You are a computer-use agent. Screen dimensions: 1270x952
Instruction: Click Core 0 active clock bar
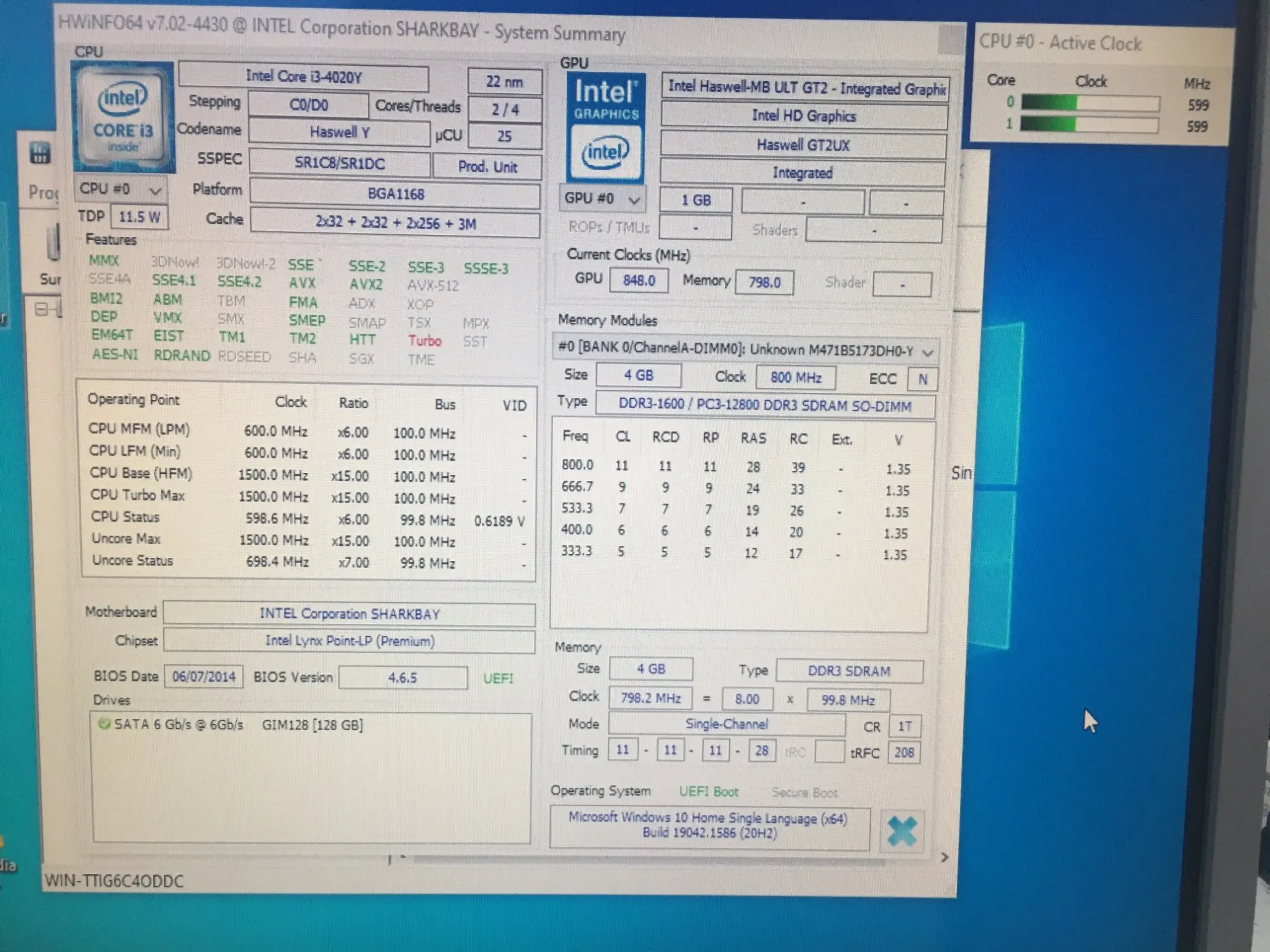[x=1090, y=103]
